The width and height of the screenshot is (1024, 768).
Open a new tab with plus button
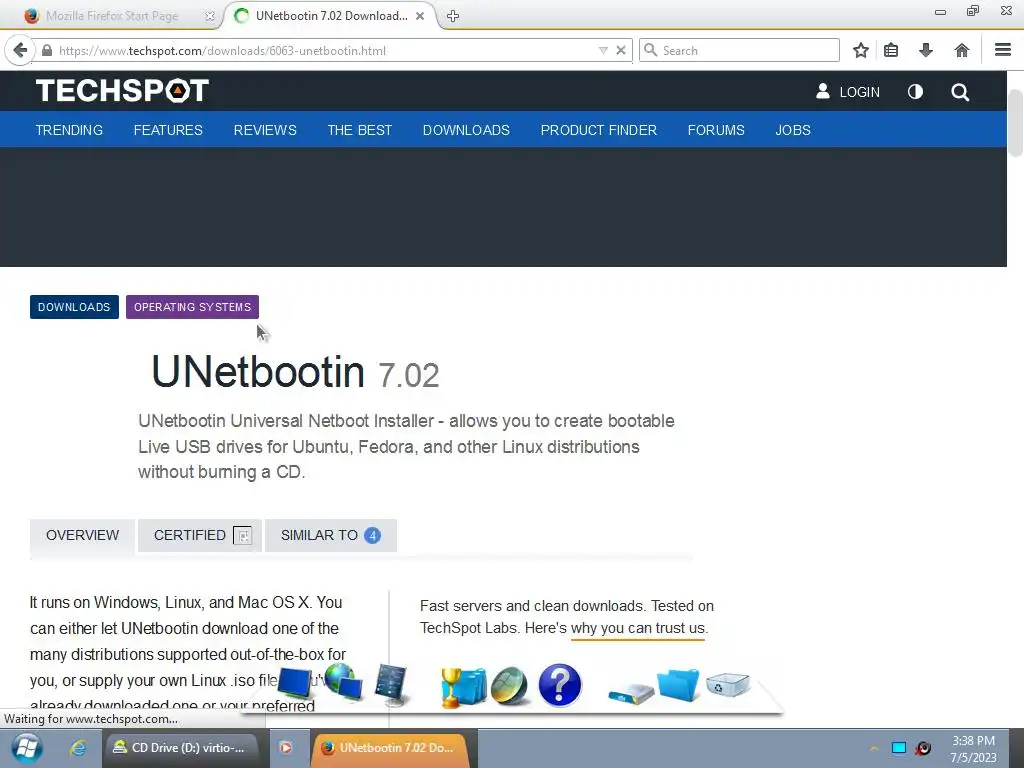[x=453, y=16]
